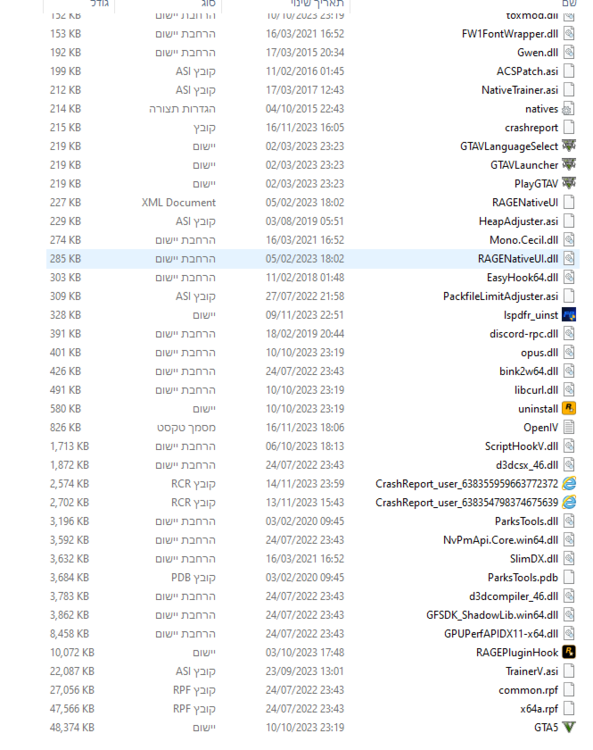Click the RAGENativeUI XML document icon
The width and height of the screenshot is (593, 750).
(x=569, y=202)
